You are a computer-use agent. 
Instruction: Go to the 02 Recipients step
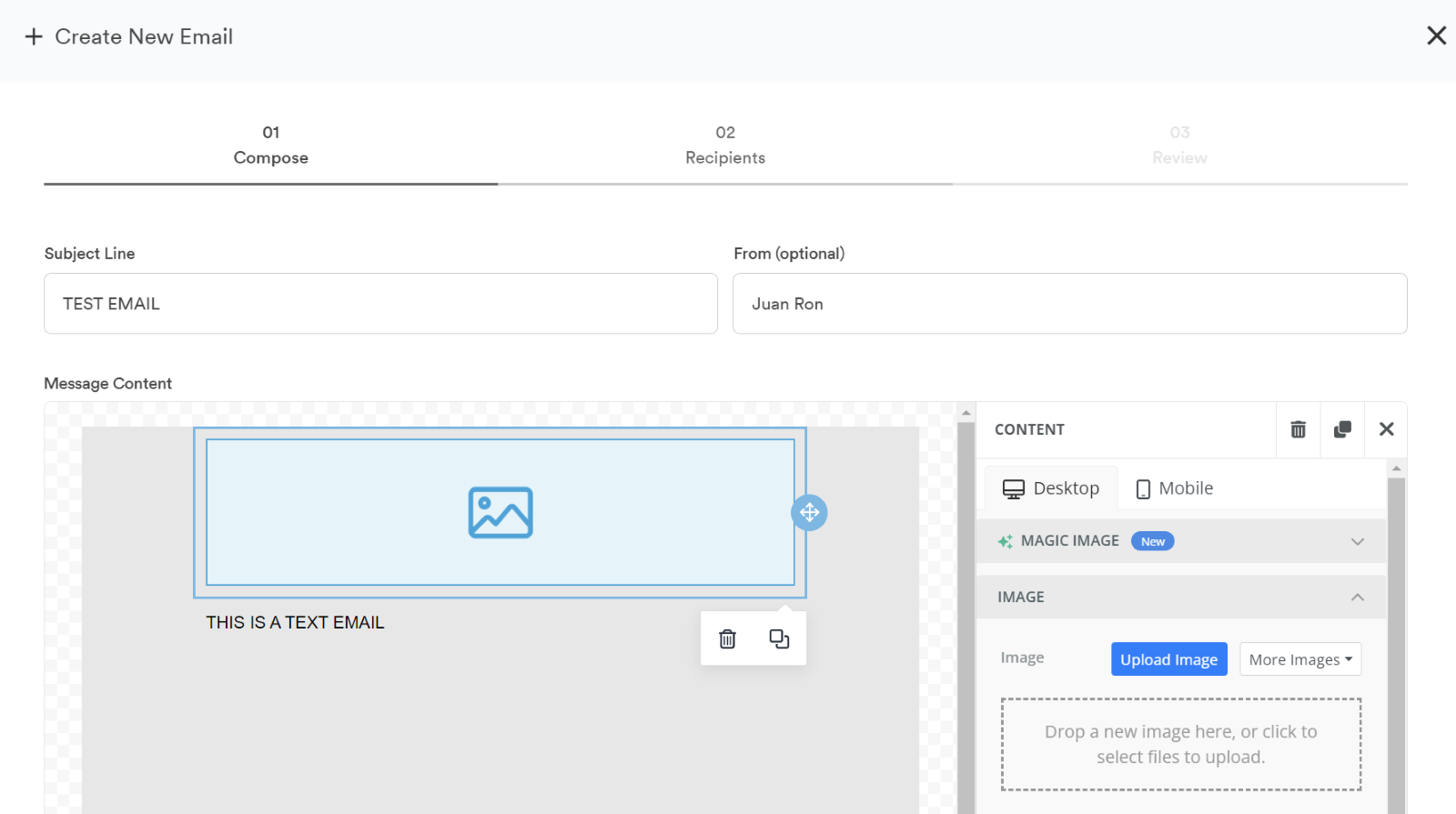725,146
